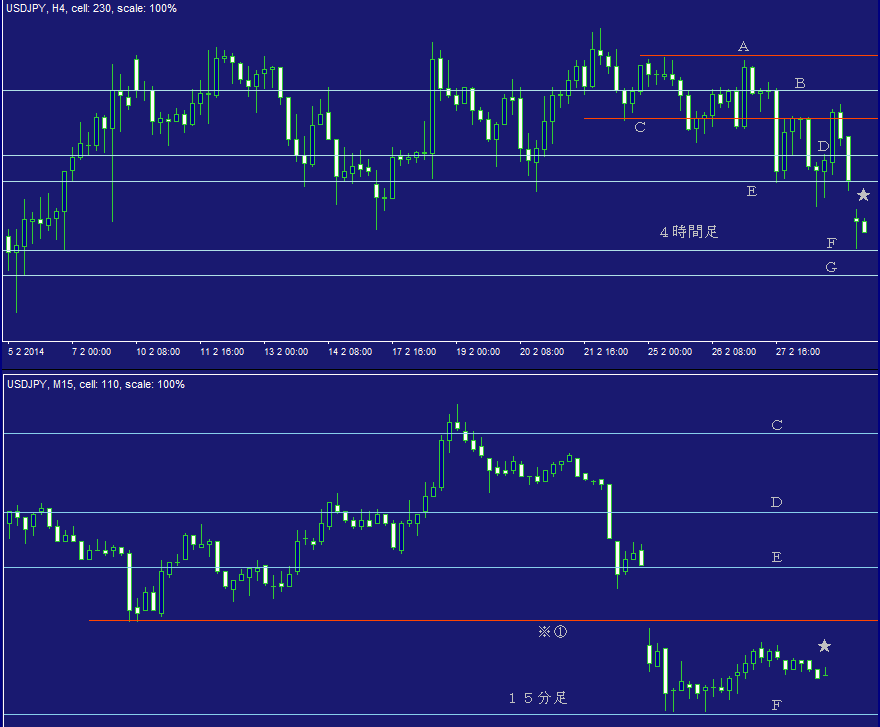Click the '25 2 00:00' time axis label
Image resolution: width=880 pixels, height=727 pixels.
pos(670,351)
